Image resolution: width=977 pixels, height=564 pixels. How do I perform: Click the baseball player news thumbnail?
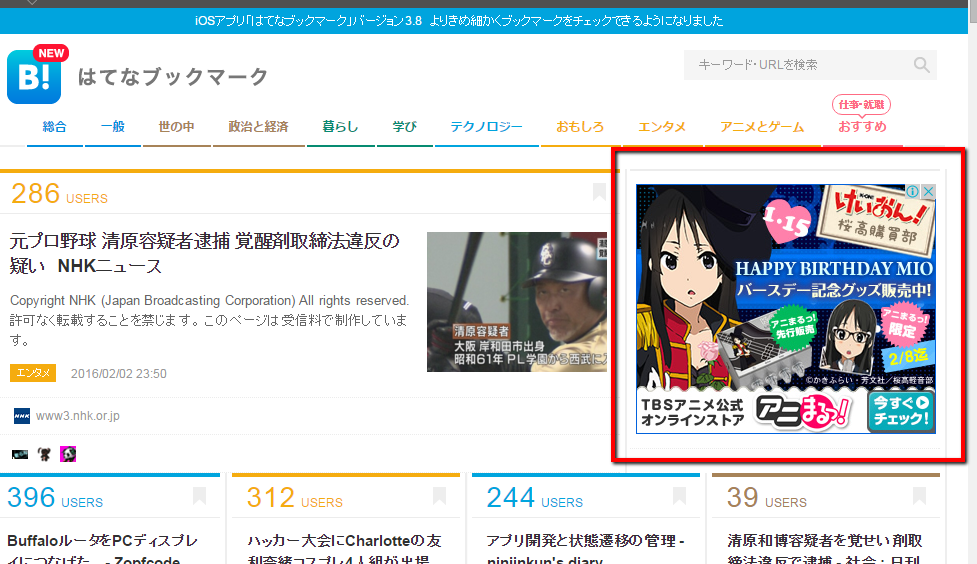pyautogui.click(x=517, y=302)
